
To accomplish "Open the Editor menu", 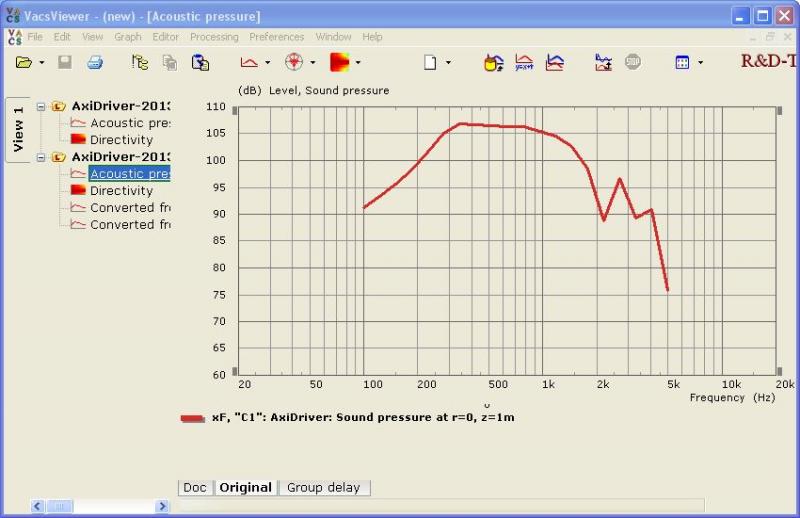I will click(x=165, y=37).
